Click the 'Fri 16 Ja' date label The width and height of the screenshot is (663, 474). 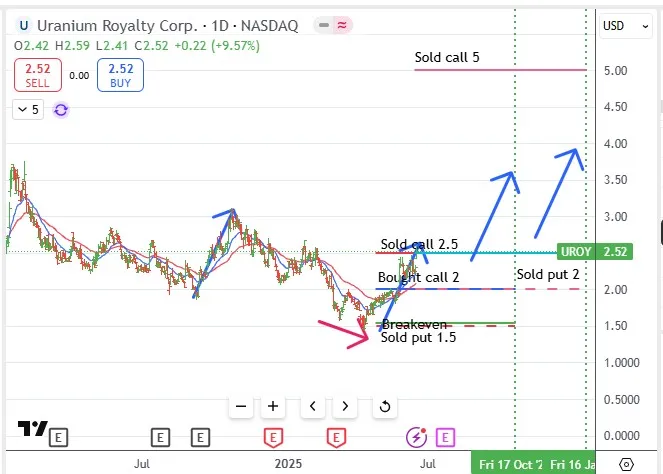[x=572, y=464]
